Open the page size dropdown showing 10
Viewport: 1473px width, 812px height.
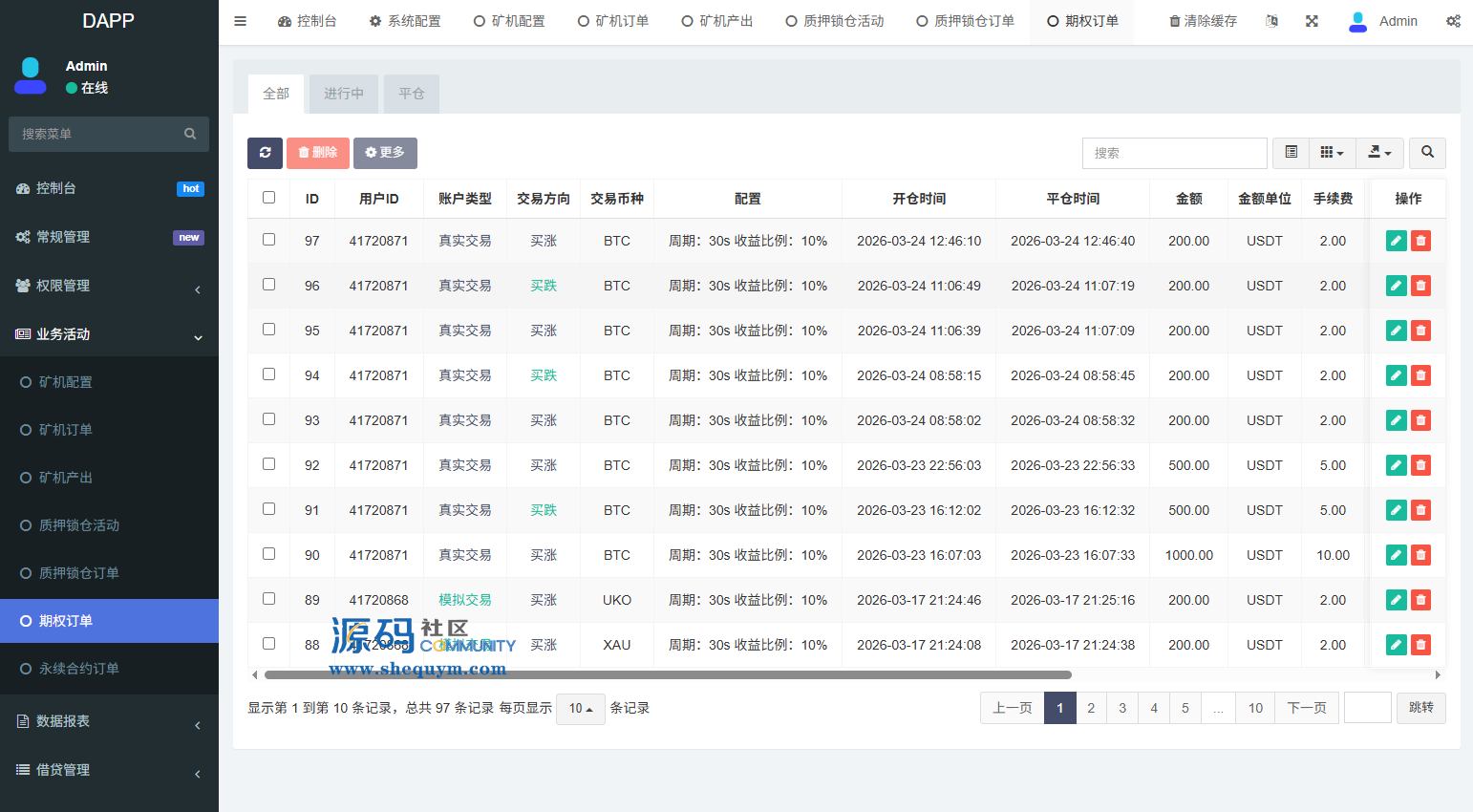click(x=580, y=709)
